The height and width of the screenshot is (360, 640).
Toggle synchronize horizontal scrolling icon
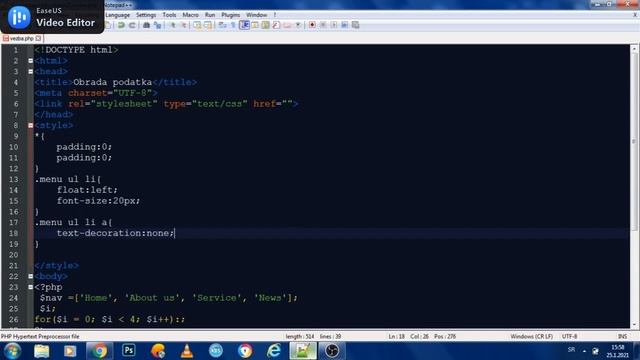coord(208,25)
